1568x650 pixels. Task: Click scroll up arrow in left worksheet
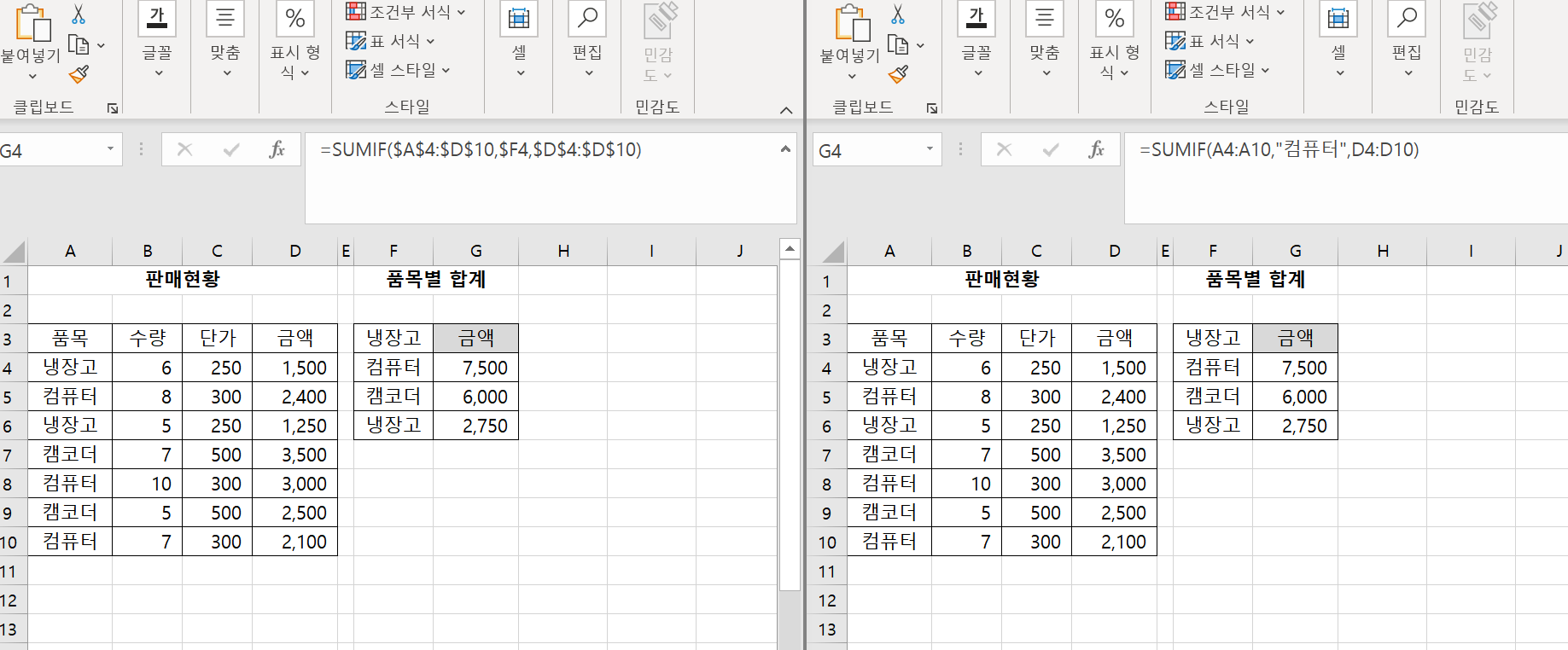[x=790, y=249]
